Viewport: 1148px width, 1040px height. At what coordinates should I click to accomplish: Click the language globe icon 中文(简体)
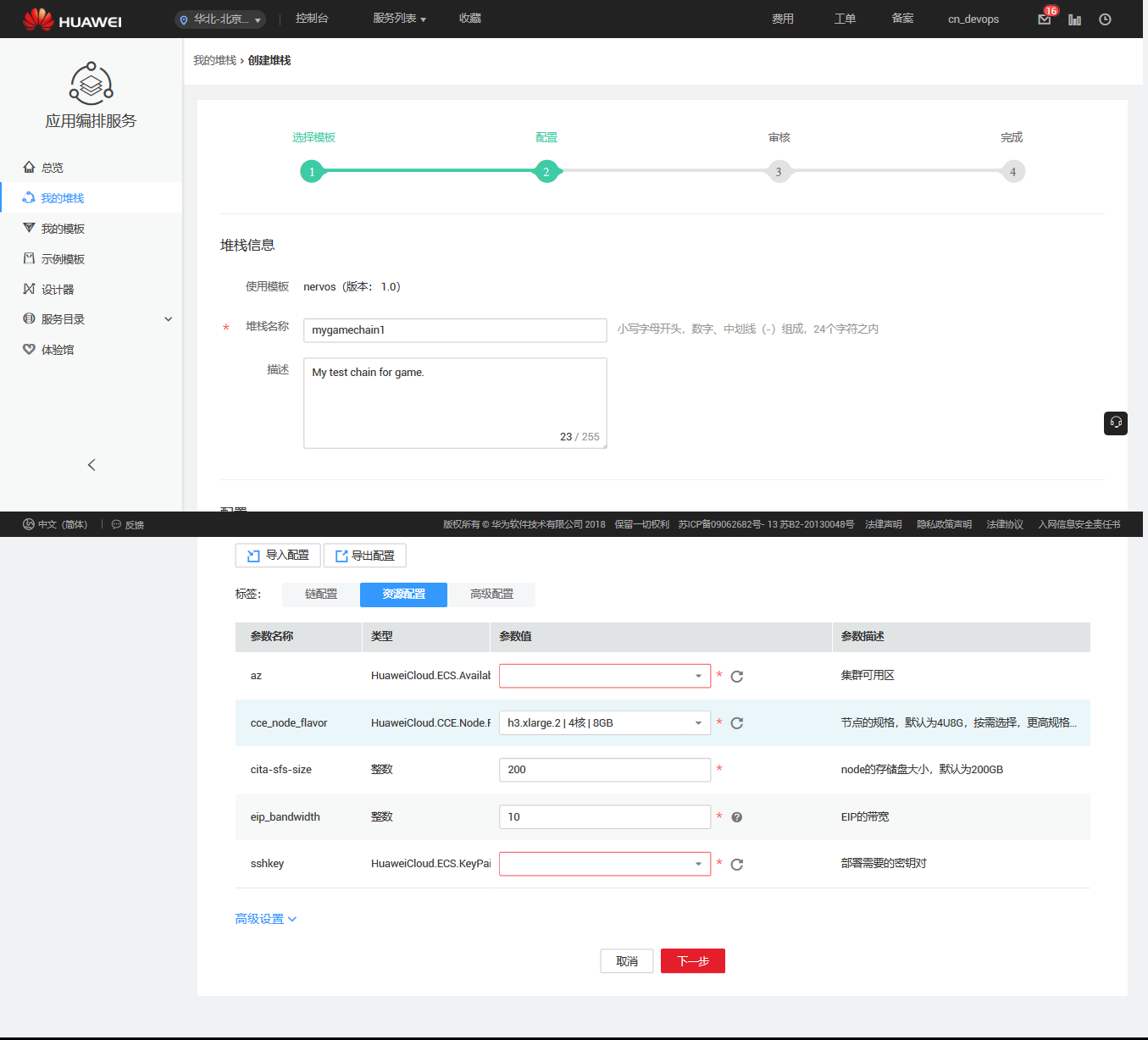click(x=29, y=524)
